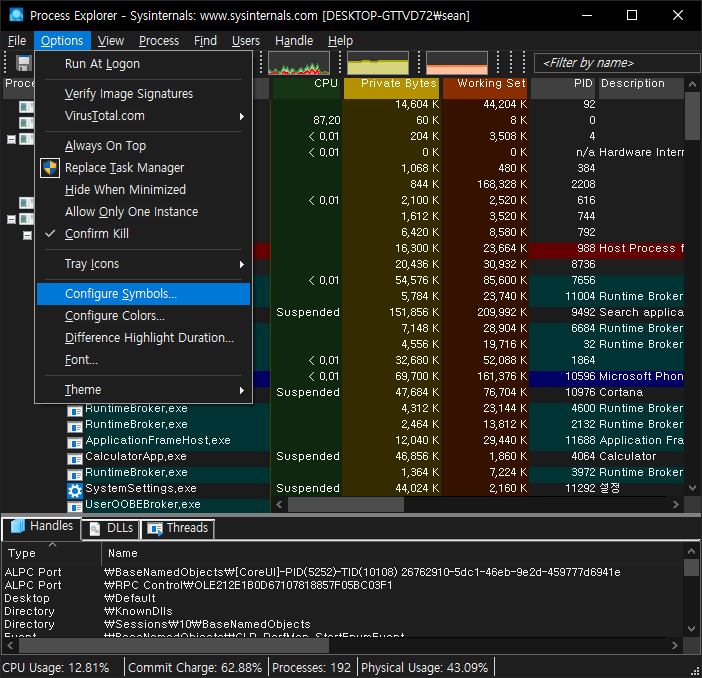702x678 pixels.
Task: Expand the Tray Icons submenu
Action: [143, 264]
